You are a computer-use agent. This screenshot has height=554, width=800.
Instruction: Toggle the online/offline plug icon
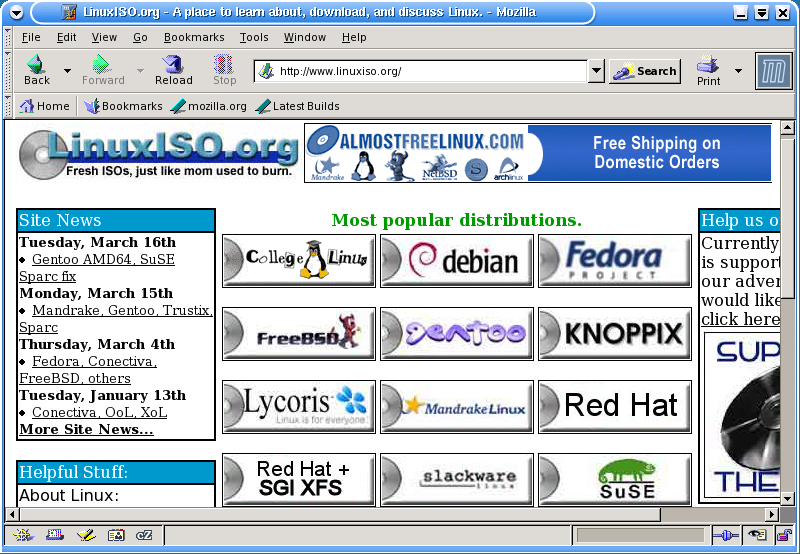(x=726, y=536)
